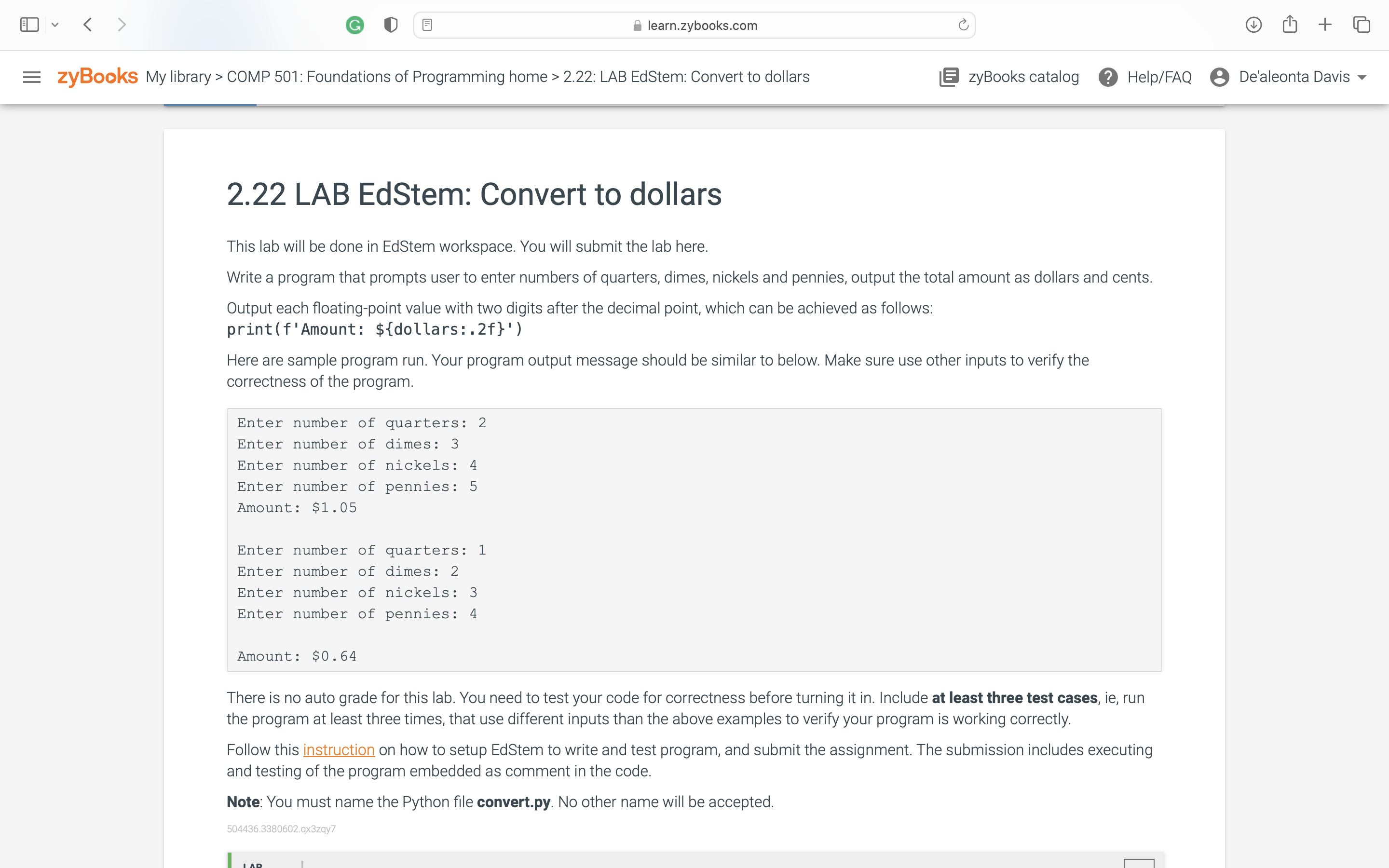Show tab overview icon
Viewport: 1389px width, 868px height.
coord(1362,25)
